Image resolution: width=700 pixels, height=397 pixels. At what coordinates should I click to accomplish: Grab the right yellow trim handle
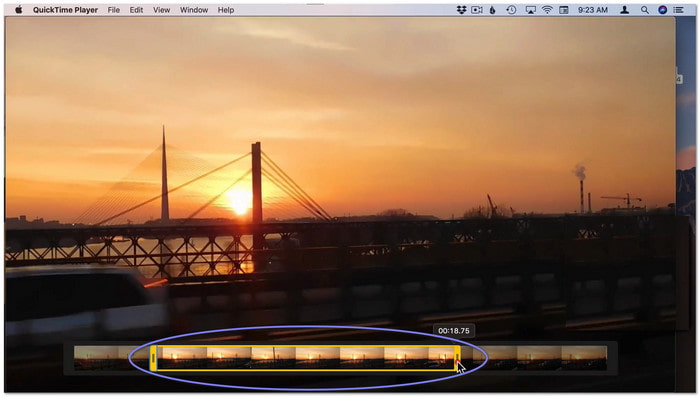457,358
